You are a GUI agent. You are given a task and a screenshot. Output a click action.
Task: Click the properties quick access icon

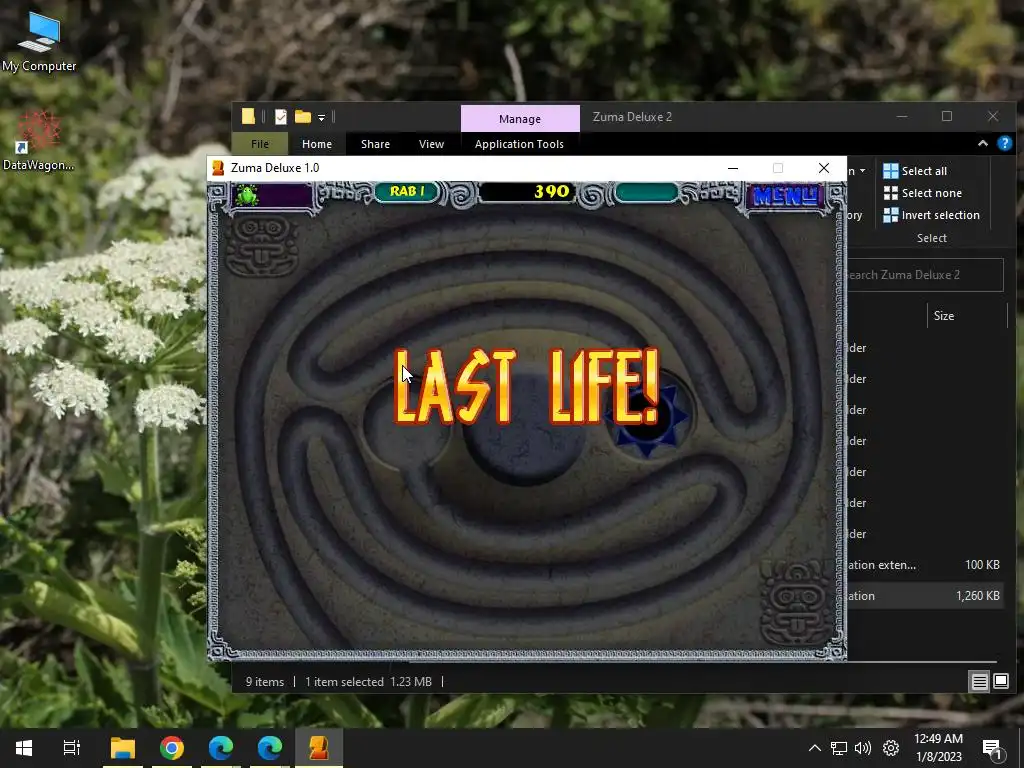pos(281,117)
